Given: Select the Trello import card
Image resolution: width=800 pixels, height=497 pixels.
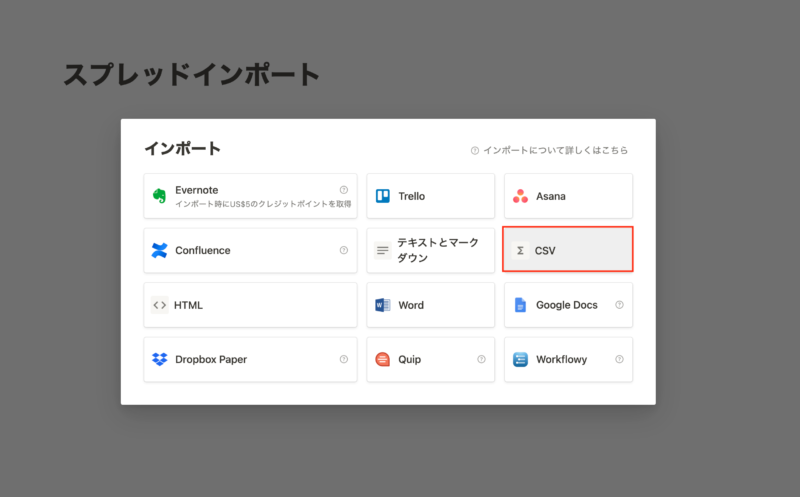Looking at the screenshot, I should [431, 196].
